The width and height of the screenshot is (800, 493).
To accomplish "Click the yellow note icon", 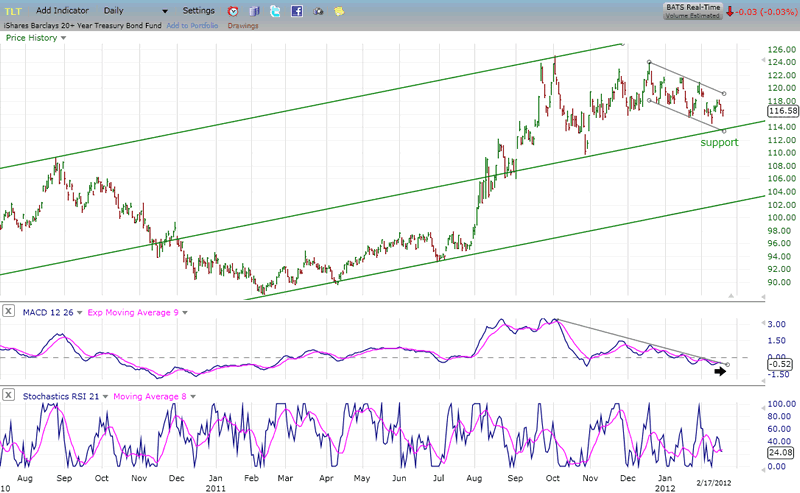I will (340, 11).
